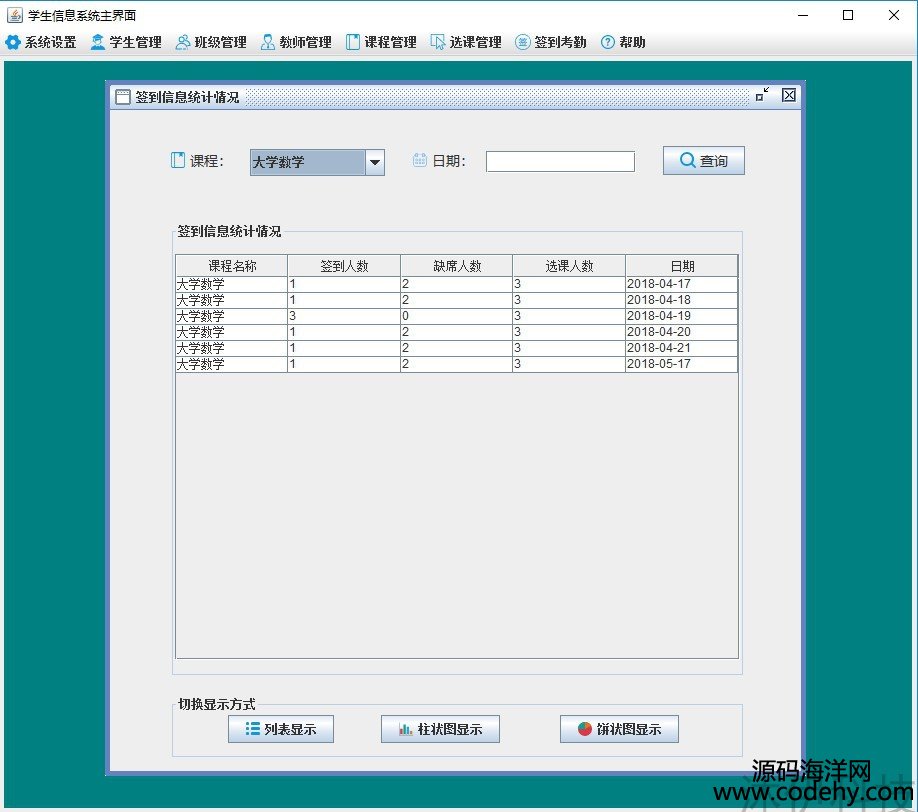The width and height of the screenshot is (918, 812).
Task: Click 缺席人数 value 0 in 2018-04-19 row
Action: coord(457,316)
